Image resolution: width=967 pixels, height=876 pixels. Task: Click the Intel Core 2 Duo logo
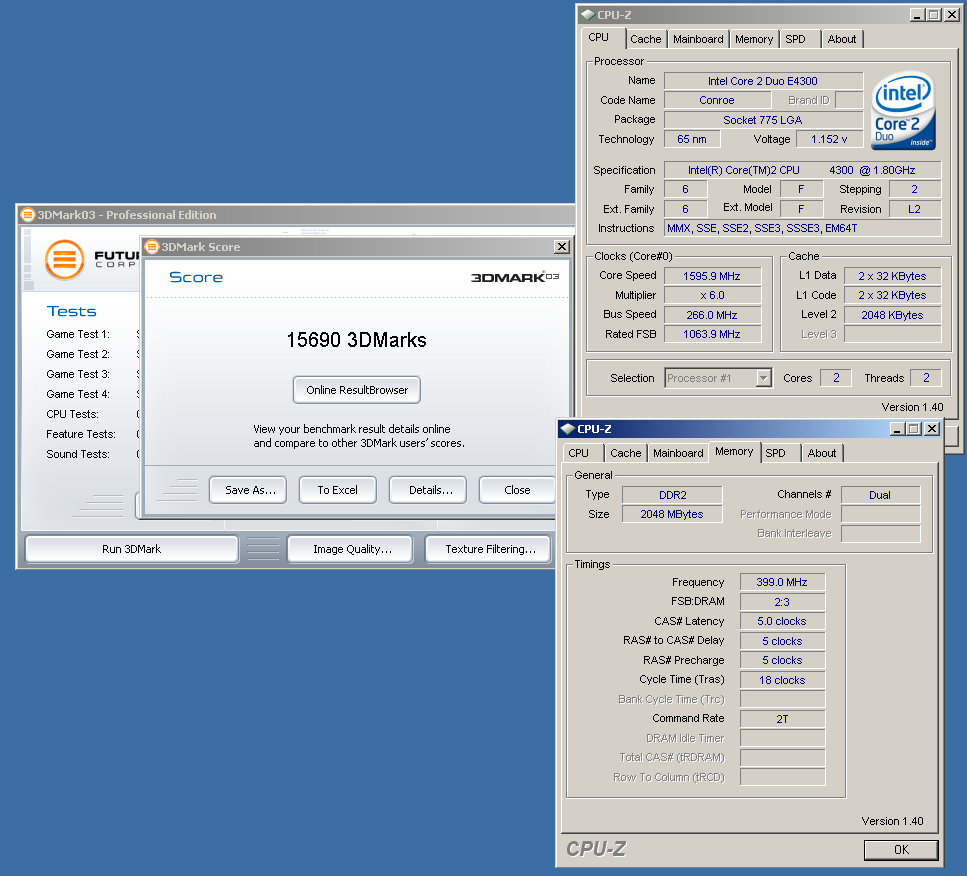click(903, 110)
